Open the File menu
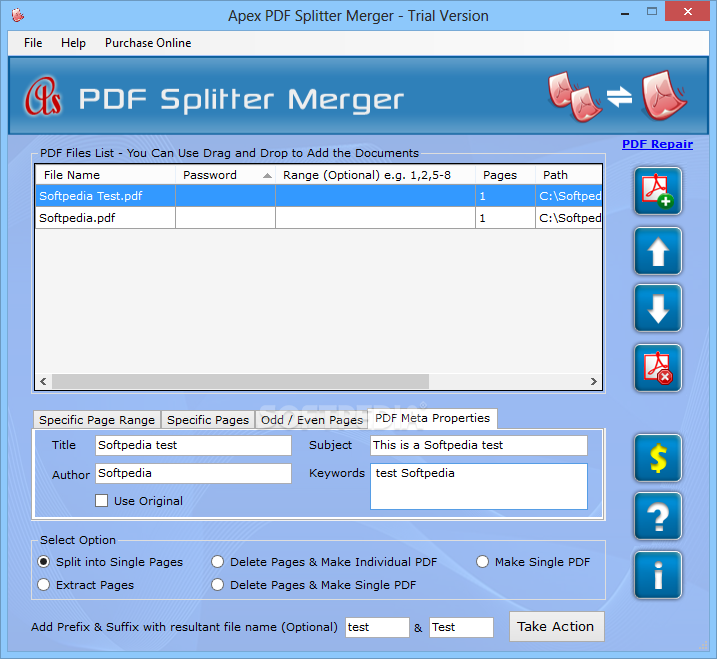The image size is (717, 659). pyautogui.click(x=33, y=43)
